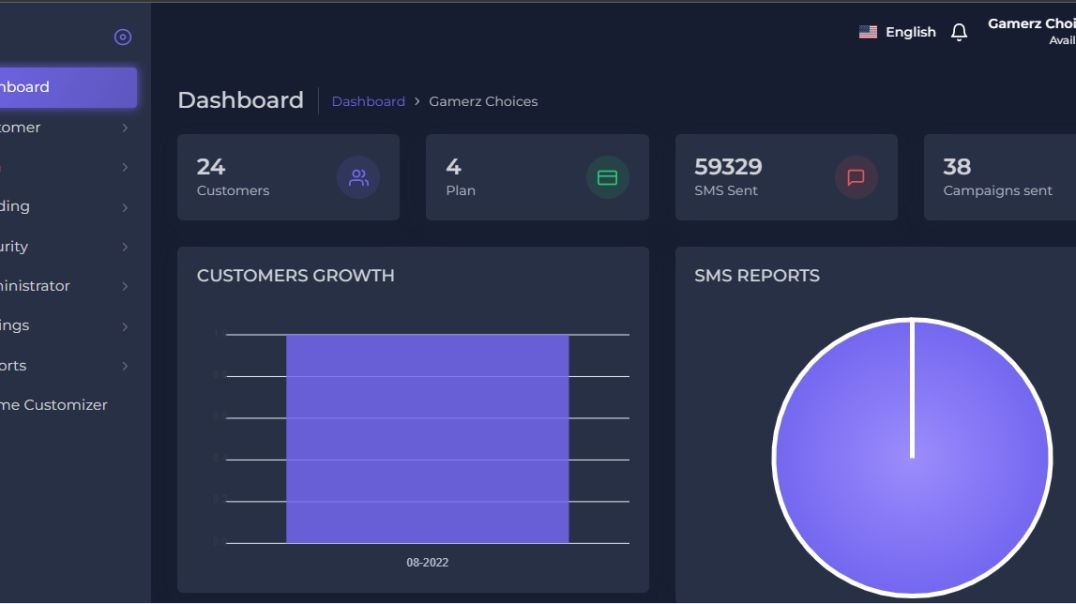This screenshot has width=1076, height=604.
Task: Expand the Security menu chevron
Action: (125, 247)
